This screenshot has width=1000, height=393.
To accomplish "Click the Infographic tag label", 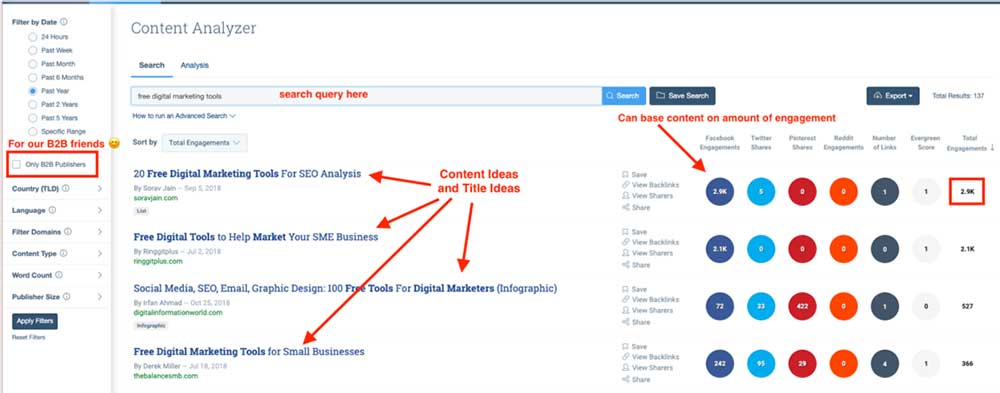I will [151, 325].
